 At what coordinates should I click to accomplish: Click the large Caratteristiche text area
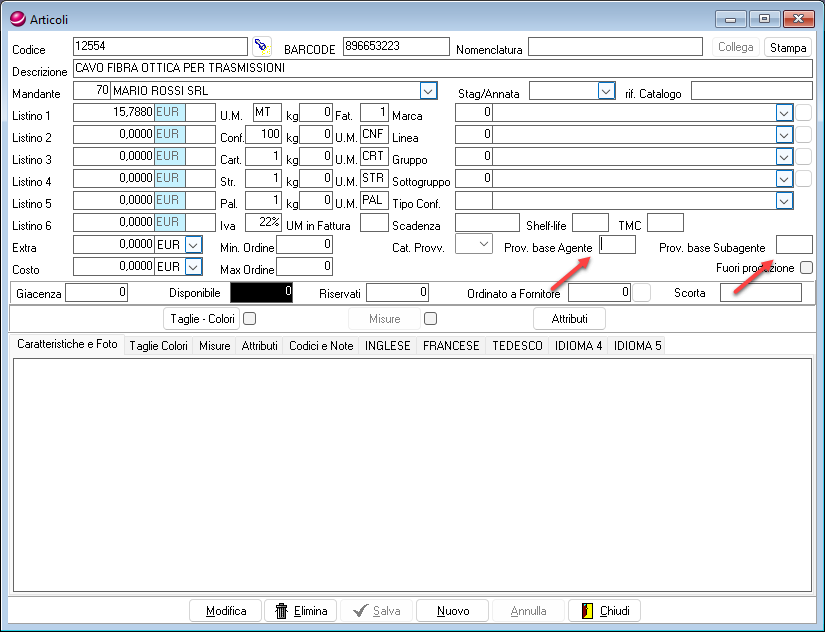pos(412,475)
